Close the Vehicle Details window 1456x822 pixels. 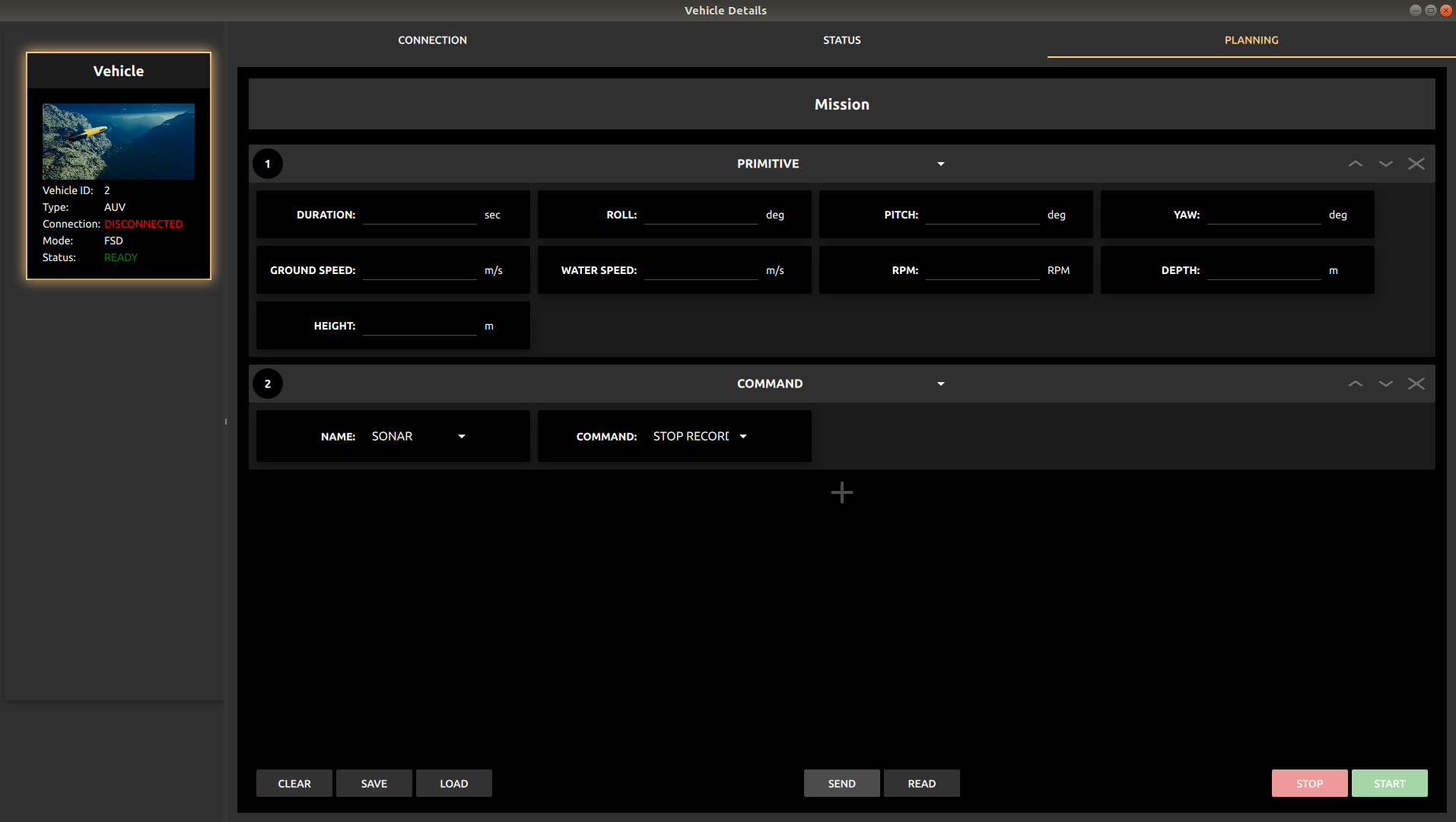(1445, 10)
